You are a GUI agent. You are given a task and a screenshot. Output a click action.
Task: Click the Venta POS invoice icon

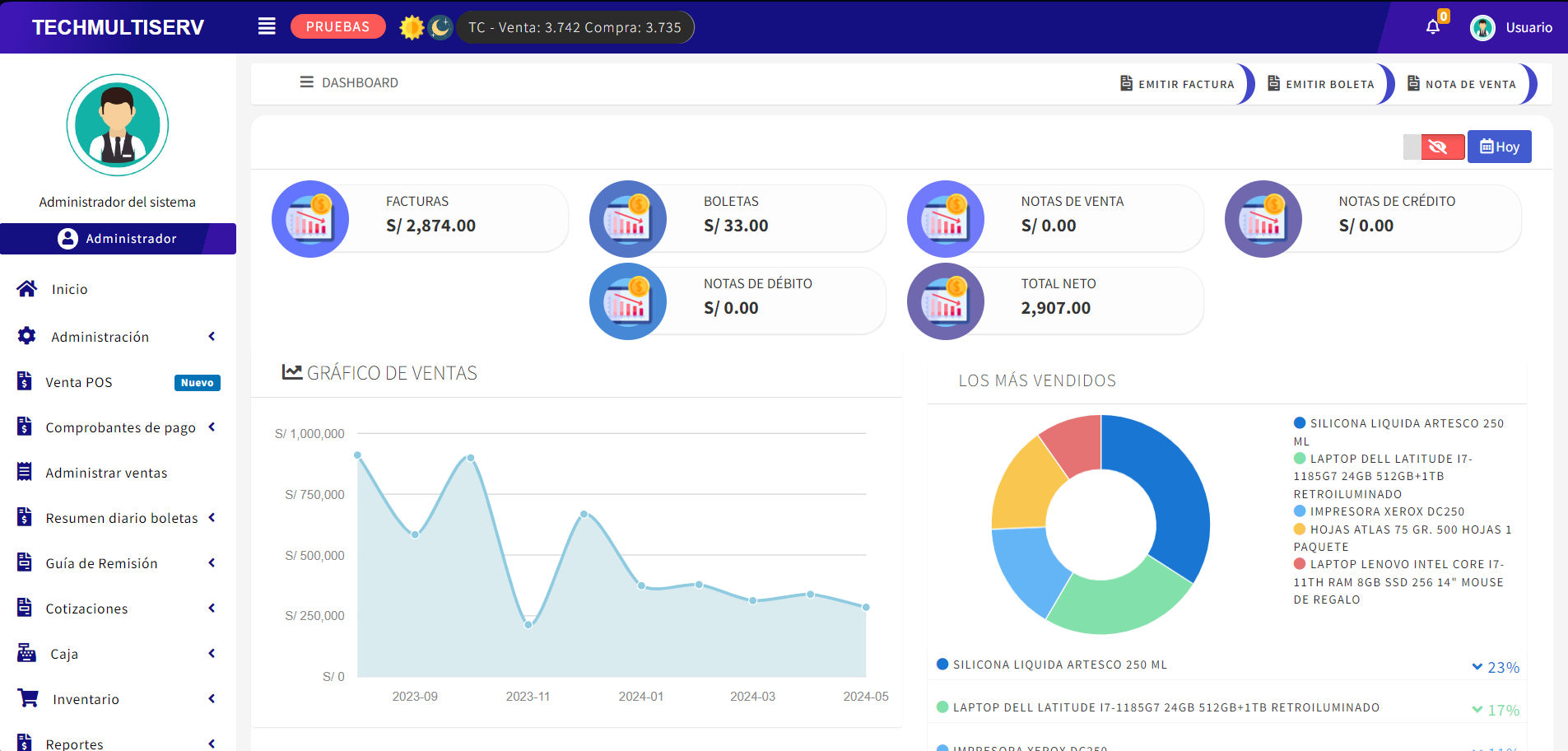pyautogui.click(x=25, y=381)
